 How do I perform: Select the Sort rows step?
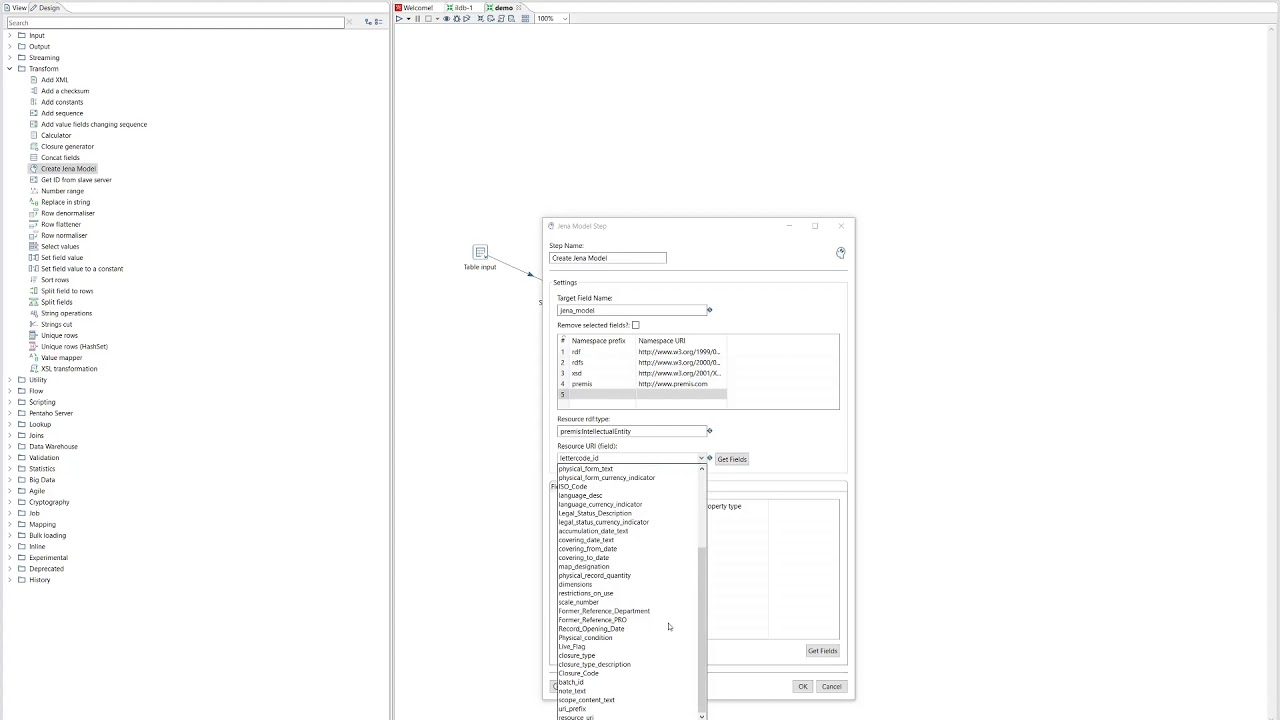click(x=55, y=280)
